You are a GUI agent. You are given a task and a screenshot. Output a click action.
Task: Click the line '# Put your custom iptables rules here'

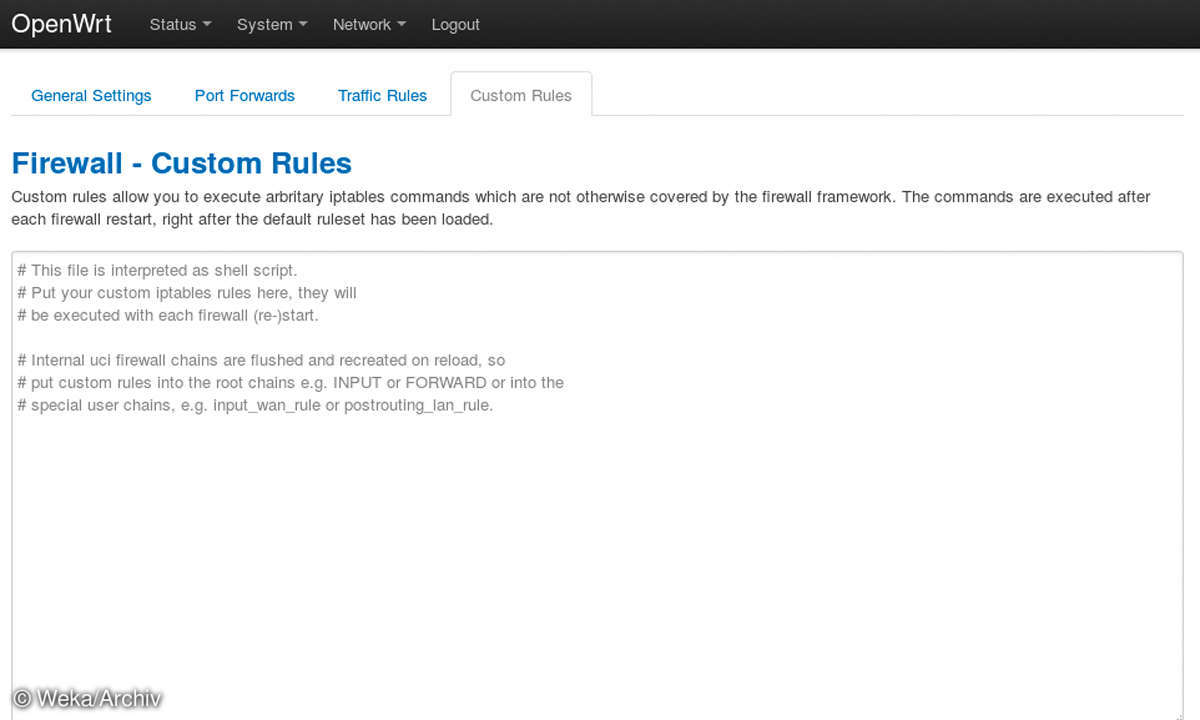(187, 293)
